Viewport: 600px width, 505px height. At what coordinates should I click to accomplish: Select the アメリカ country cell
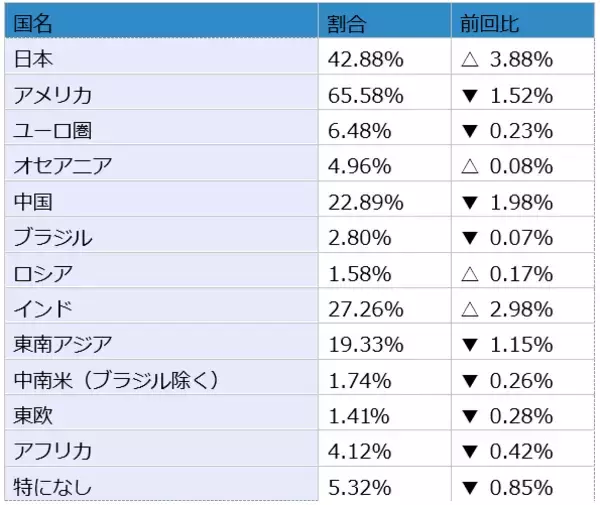pos(55,95)
